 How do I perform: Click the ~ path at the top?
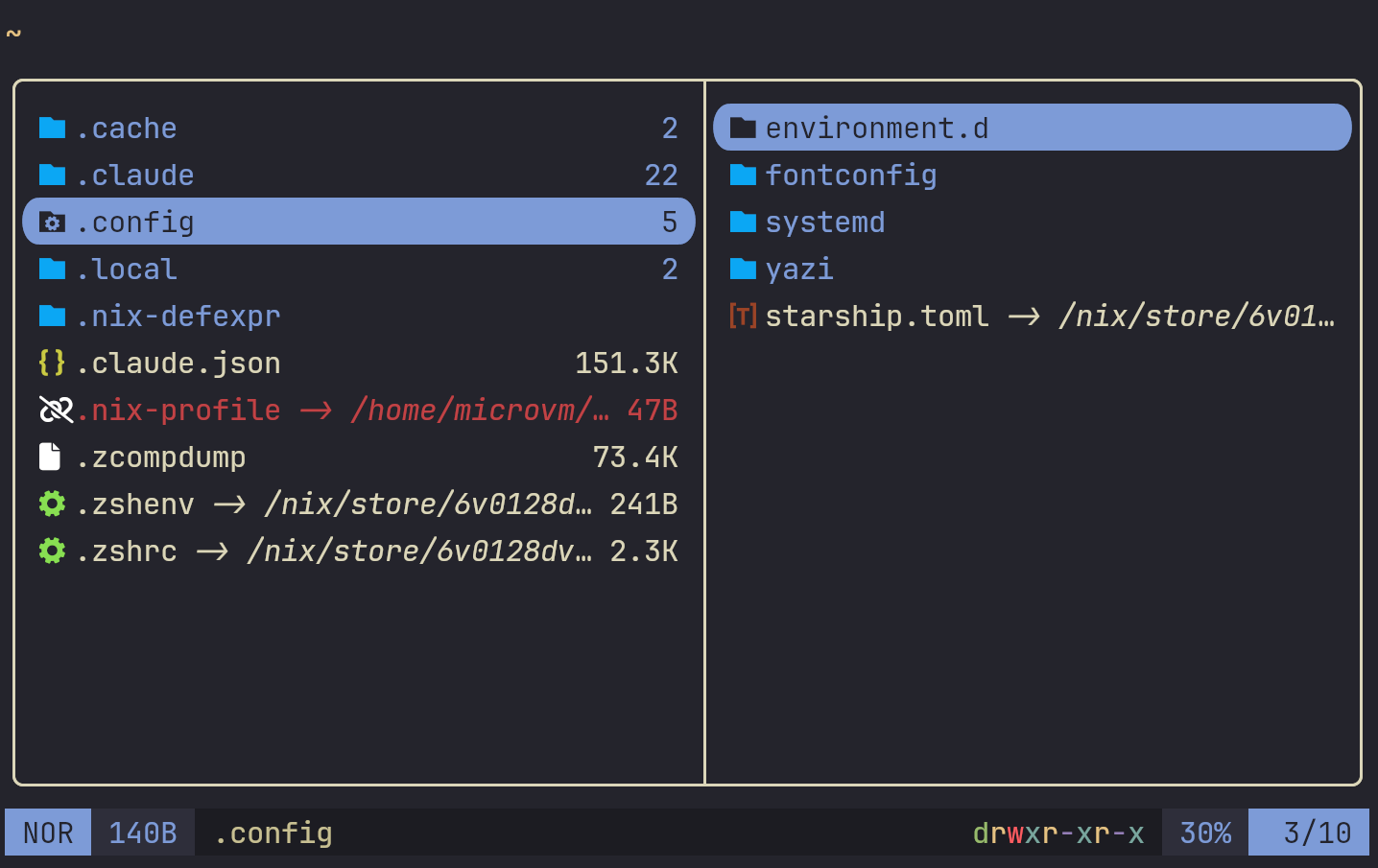coord(13,34)
